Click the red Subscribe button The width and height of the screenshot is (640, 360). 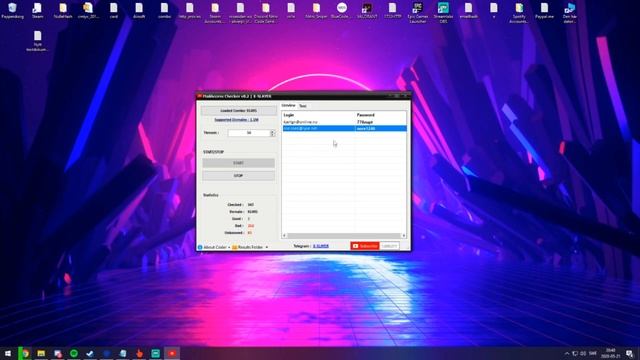[365, 246]
